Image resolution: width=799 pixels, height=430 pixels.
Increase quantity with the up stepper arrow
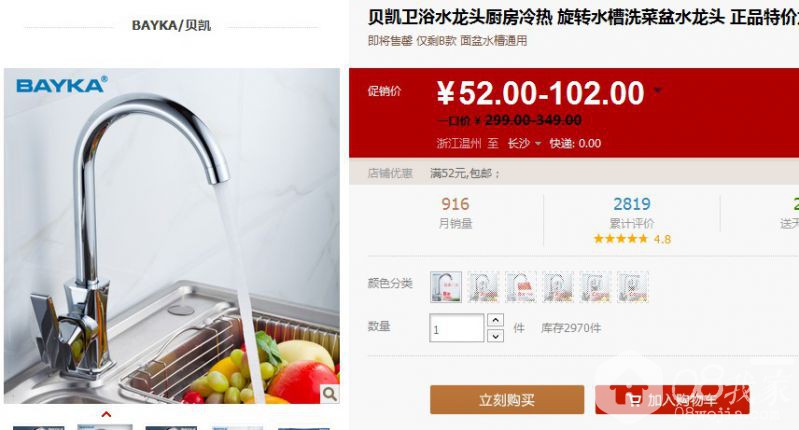coord(495,320)
